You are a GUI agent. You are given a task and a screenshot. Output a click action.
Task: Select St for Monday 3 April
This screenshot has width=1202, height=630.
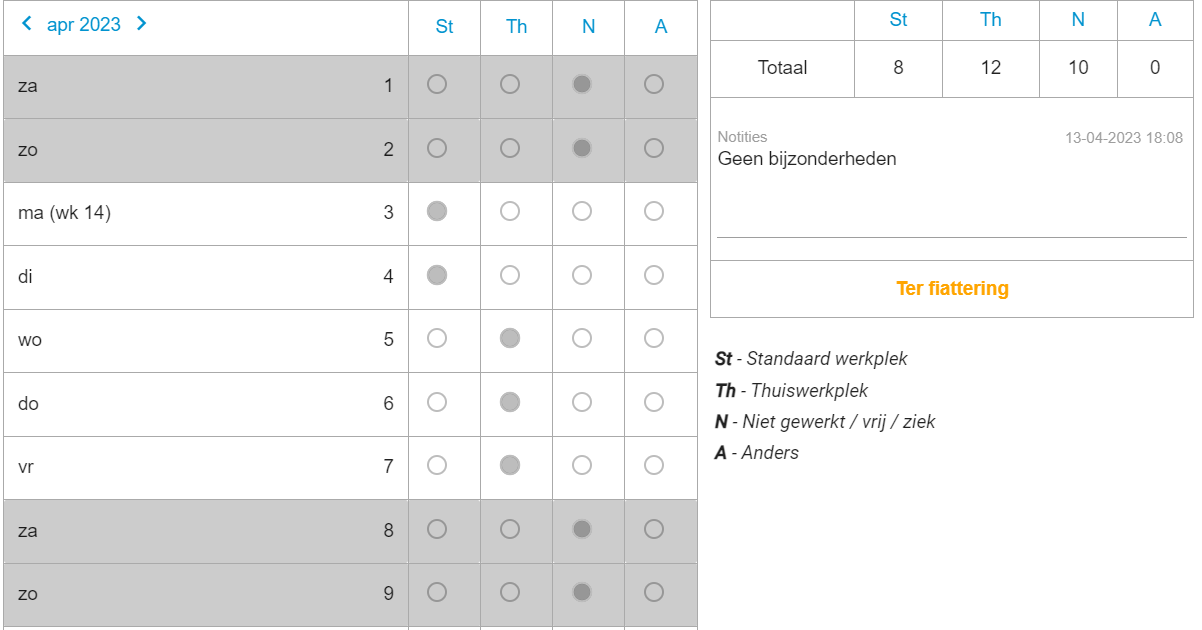pyautogui.click(x=437, y=211)
